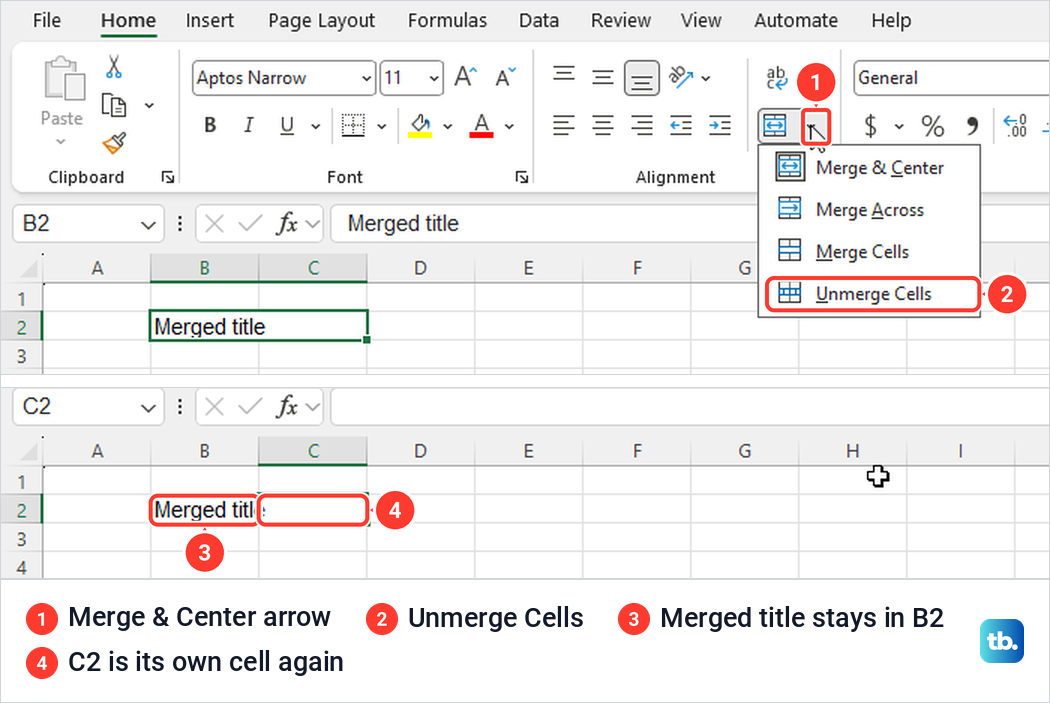The width and height of the screenshot is (1050, 703).
Task: Click formula bar showing Merged title
Action: point(542,223)
